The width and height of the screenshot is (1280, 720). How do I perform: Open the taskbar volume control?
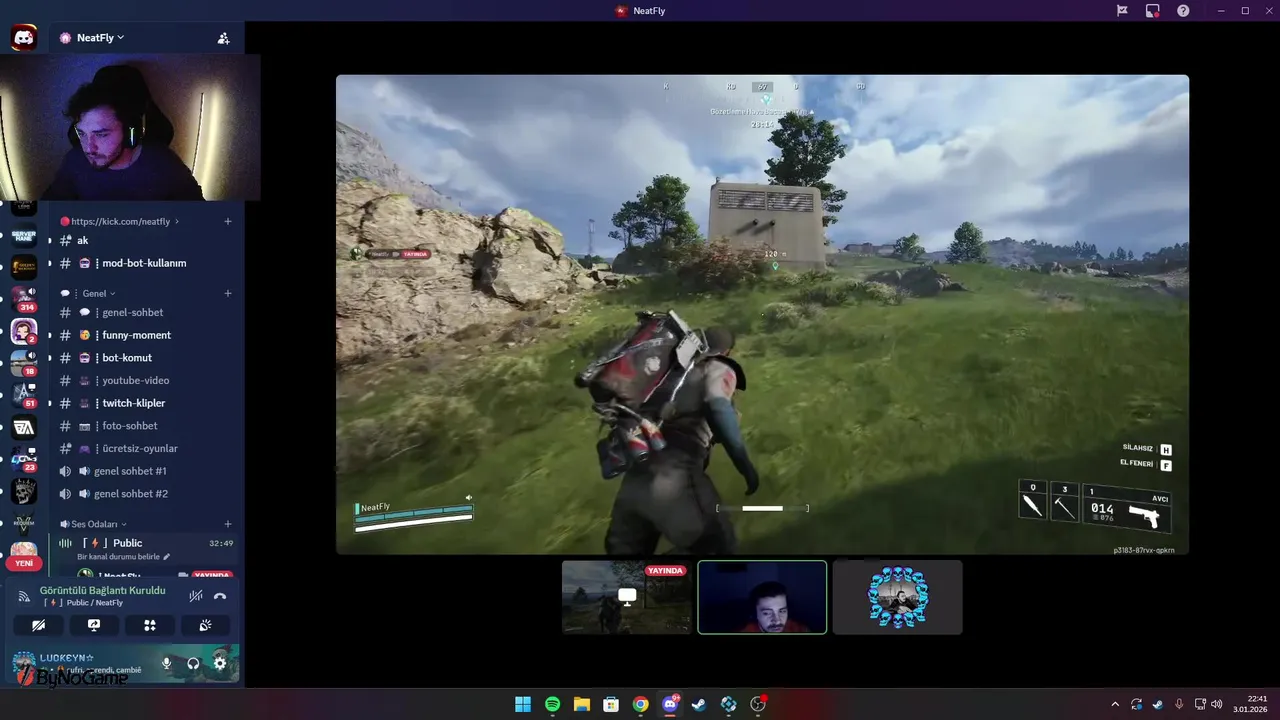(1217, 704)
